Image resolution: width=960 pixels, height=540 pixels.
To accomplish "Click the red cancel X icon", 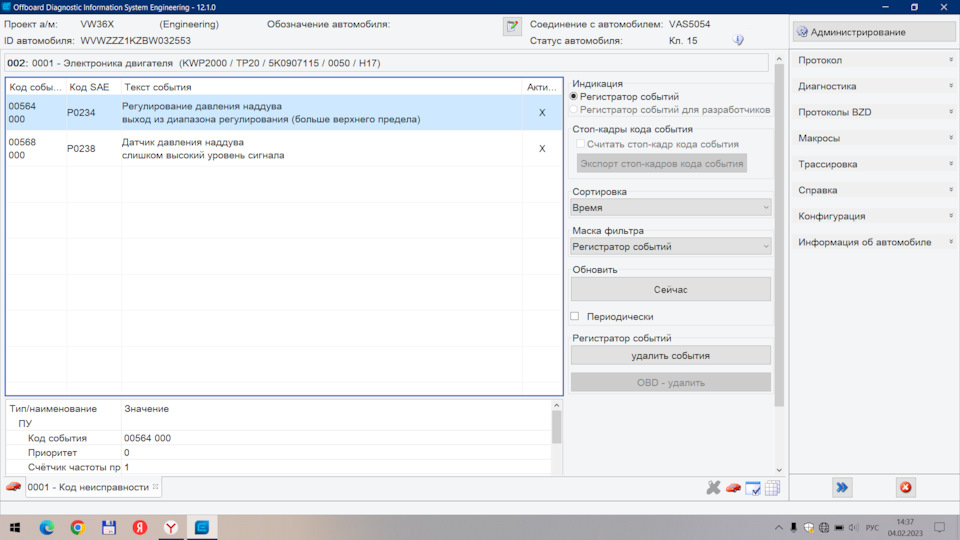I will (x=906, y=487).
